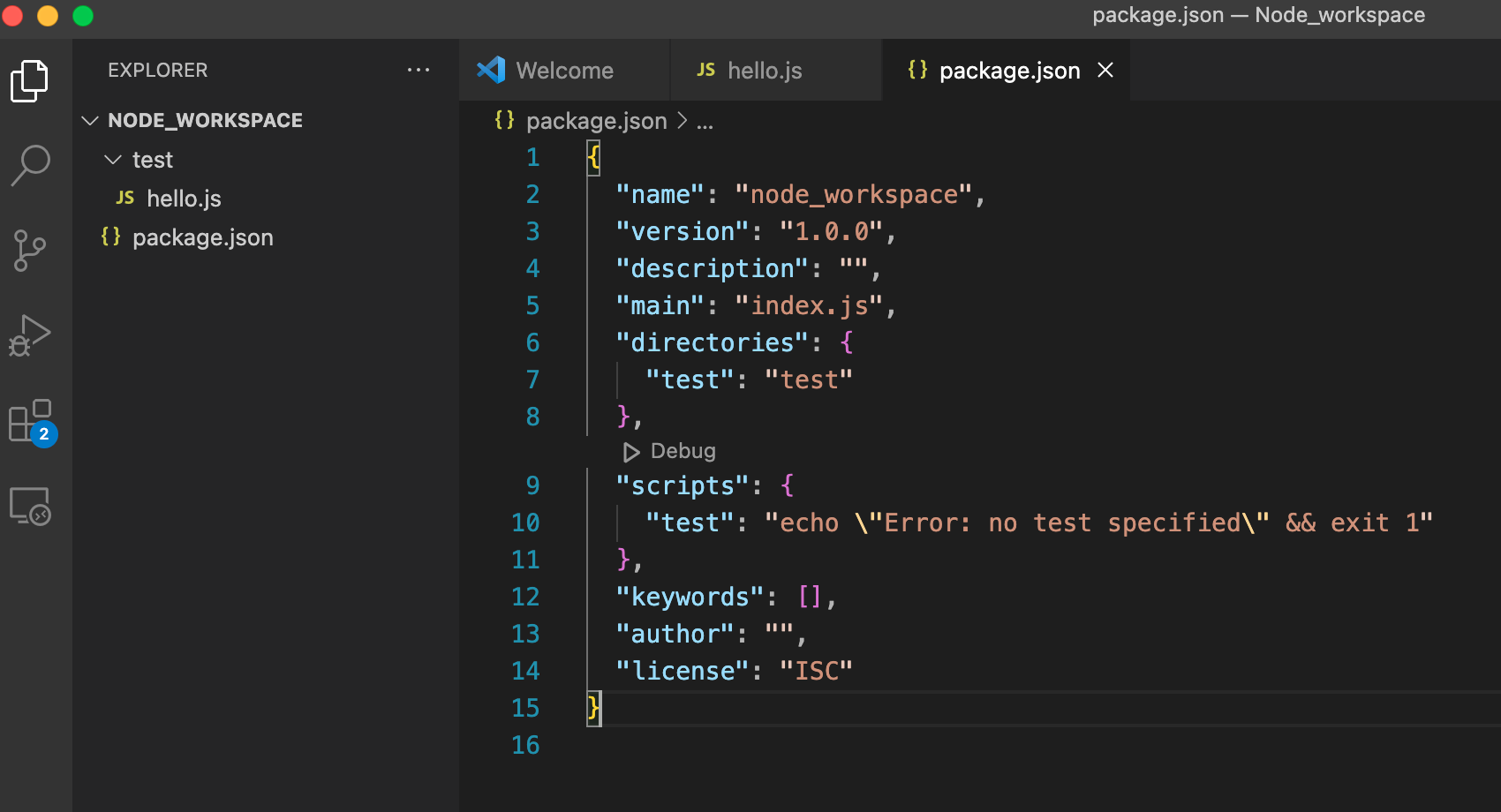Open the Extensions view
This screenshot has height=812, width=1501.
pyautogui.click(x=33, y=422)
